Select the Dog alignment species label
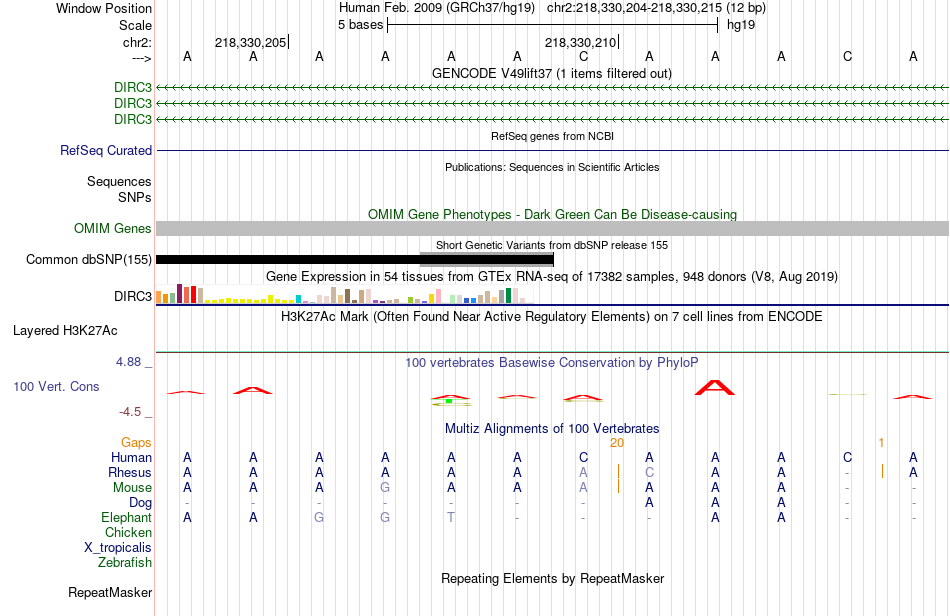The height and width of the screenshot is (616, 950). [x=140, y=502]
